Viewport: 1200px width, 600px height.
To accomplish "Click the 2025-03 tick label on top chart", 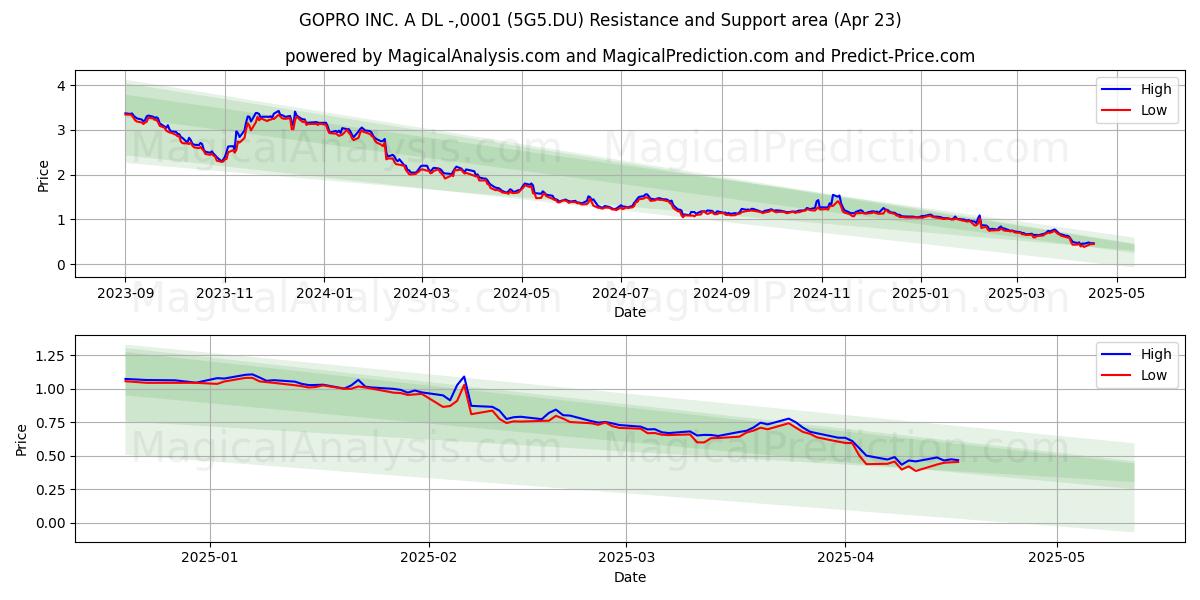I will (1017, 293).
